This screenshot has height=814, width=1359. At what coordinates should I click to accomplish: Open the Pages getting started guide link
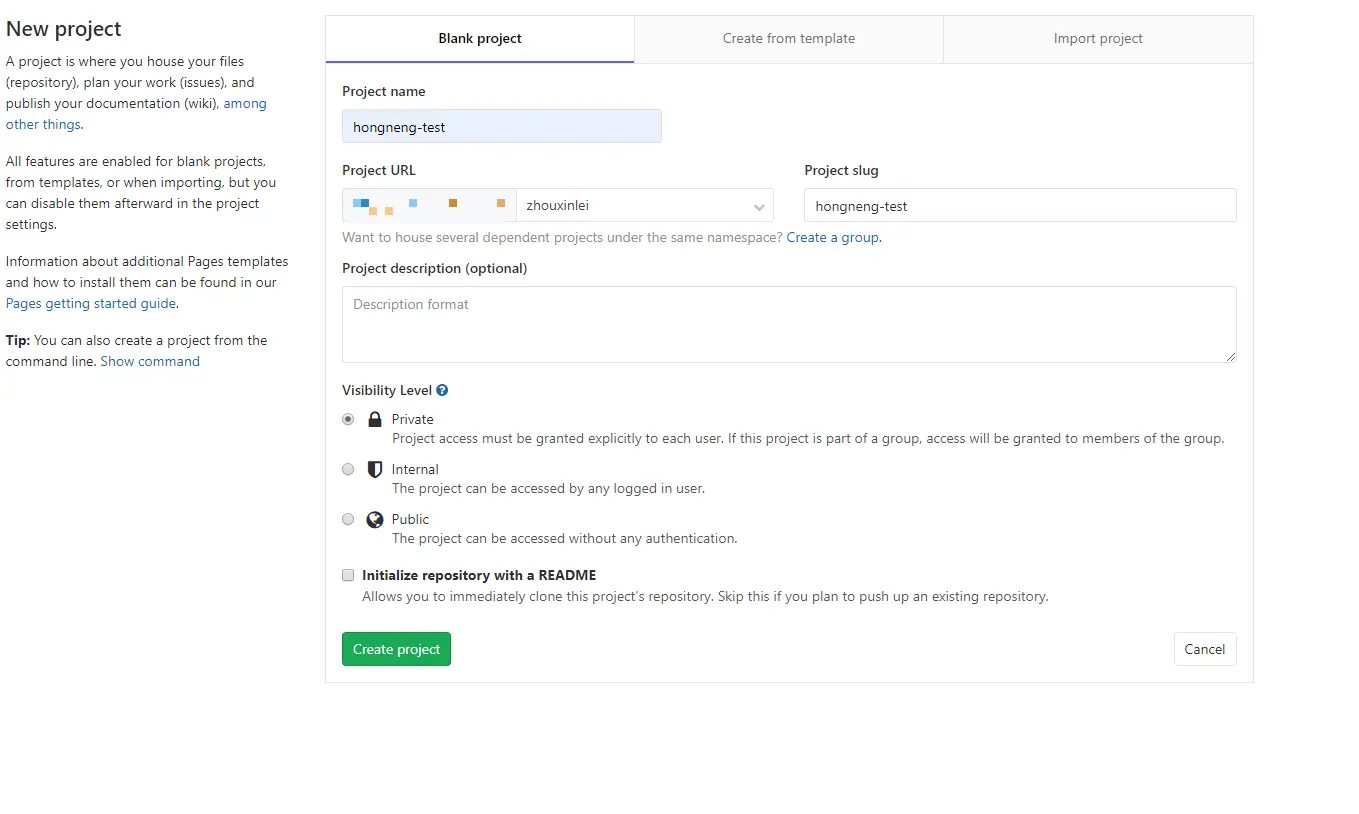coord(91,303)
